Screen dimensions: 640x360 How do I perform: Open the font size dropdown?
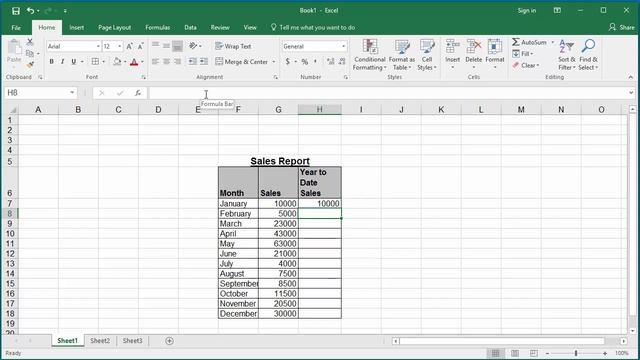(x=120, y=47)
